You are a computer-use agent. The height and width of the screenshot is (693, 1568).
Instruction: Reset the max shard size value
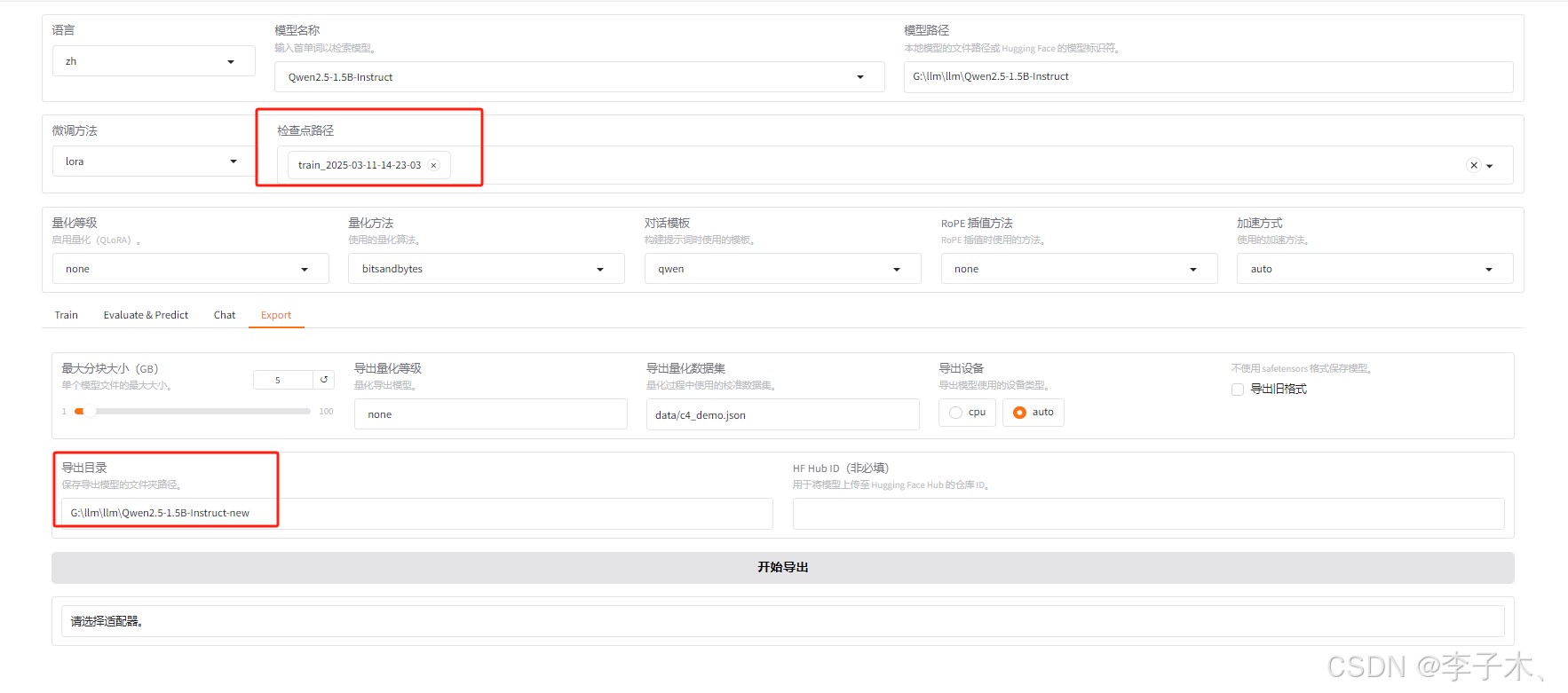pyautogui.click(x=324, y=380)
